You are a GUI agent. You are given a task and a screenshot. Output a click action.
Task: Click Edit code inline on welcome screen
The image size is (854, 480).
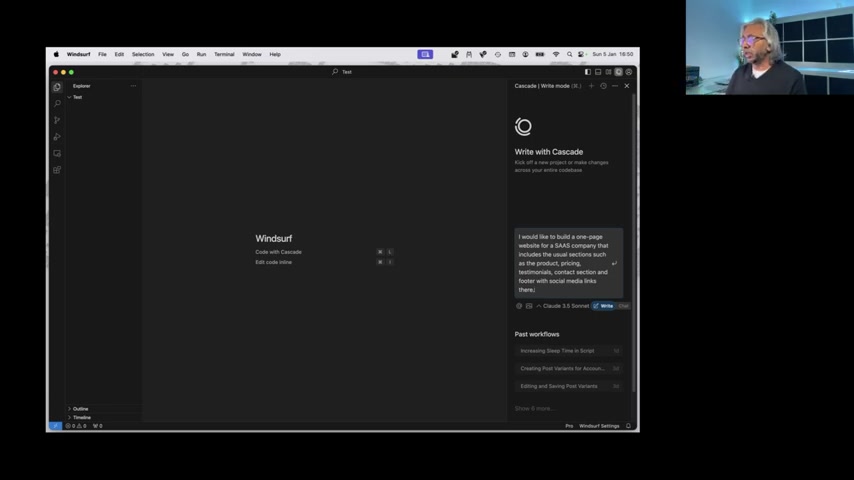coord(273,262)
